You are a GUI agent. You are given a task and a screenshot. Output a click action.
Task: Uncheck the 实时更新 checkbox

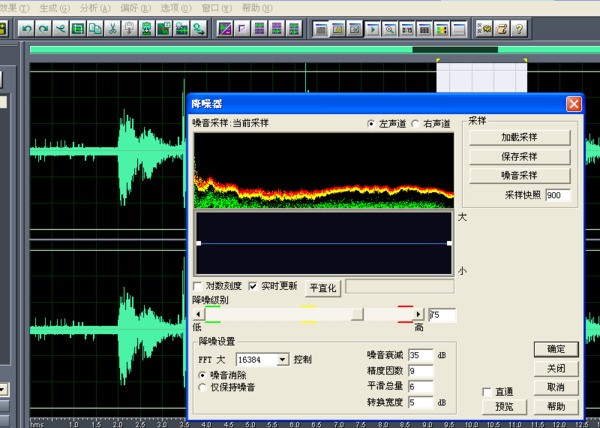coord(253,285)
